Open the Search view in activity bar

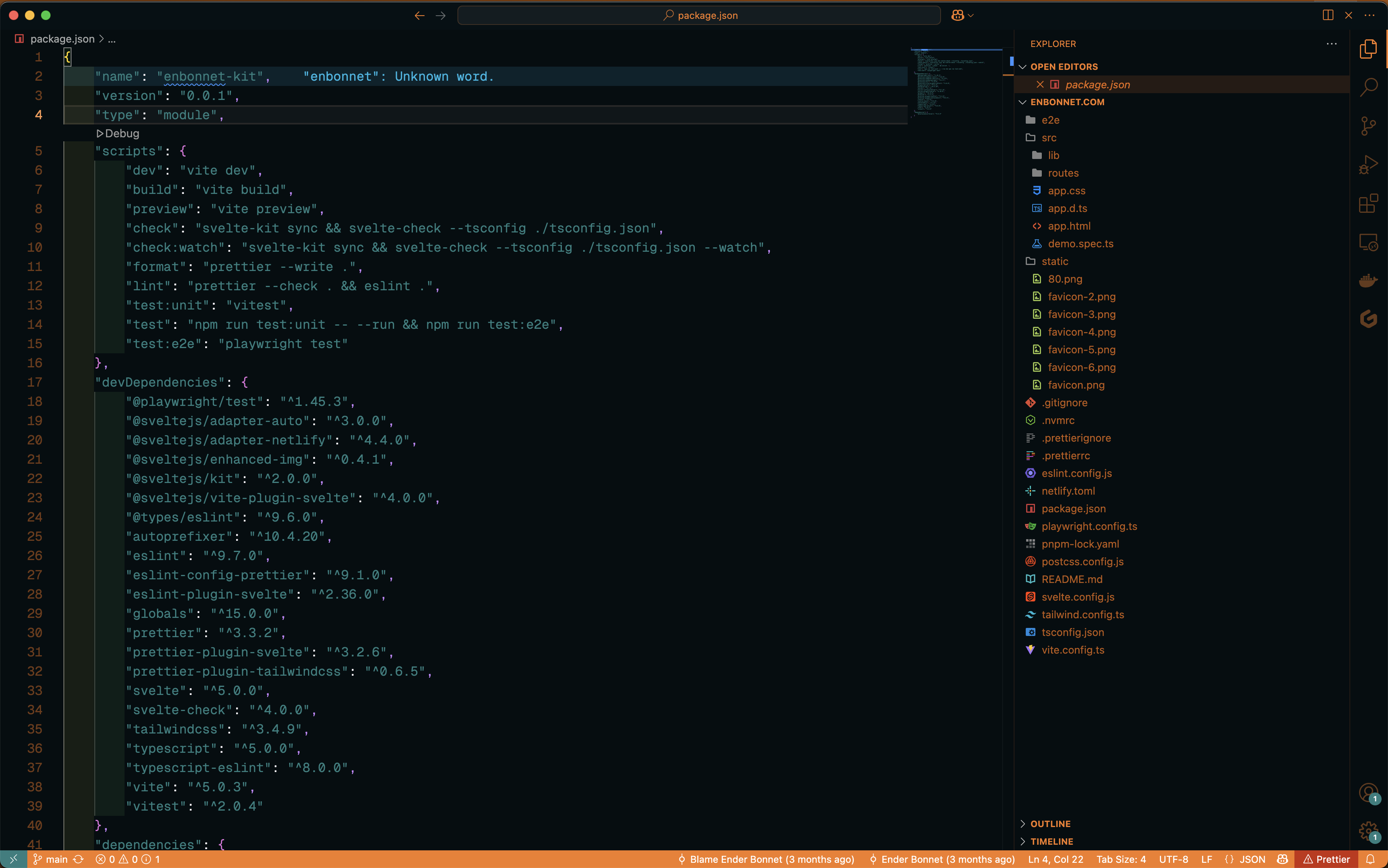[x=1368, y=87]
